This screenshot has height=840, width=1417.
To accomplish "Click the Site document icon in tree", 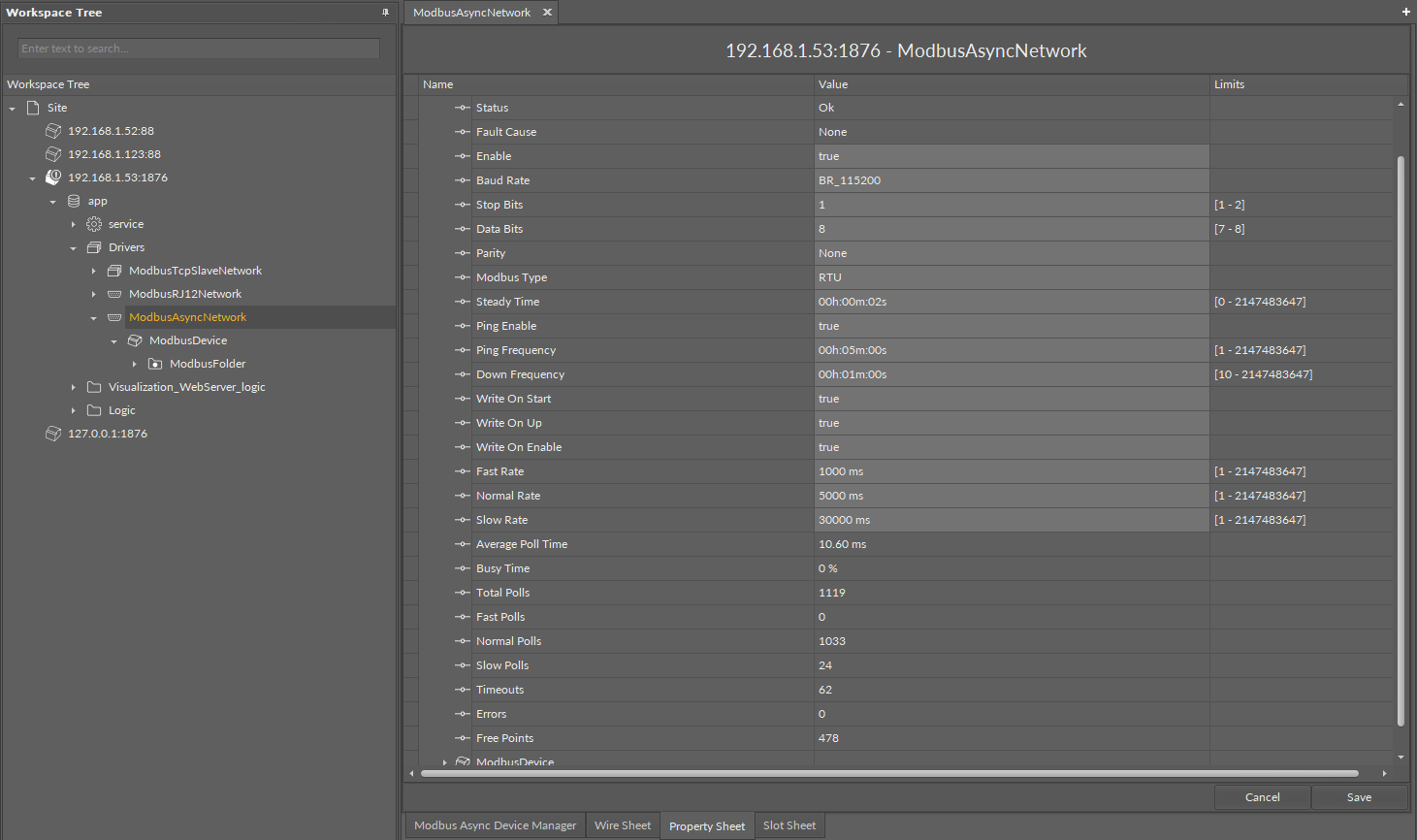I will pos(33,108).
